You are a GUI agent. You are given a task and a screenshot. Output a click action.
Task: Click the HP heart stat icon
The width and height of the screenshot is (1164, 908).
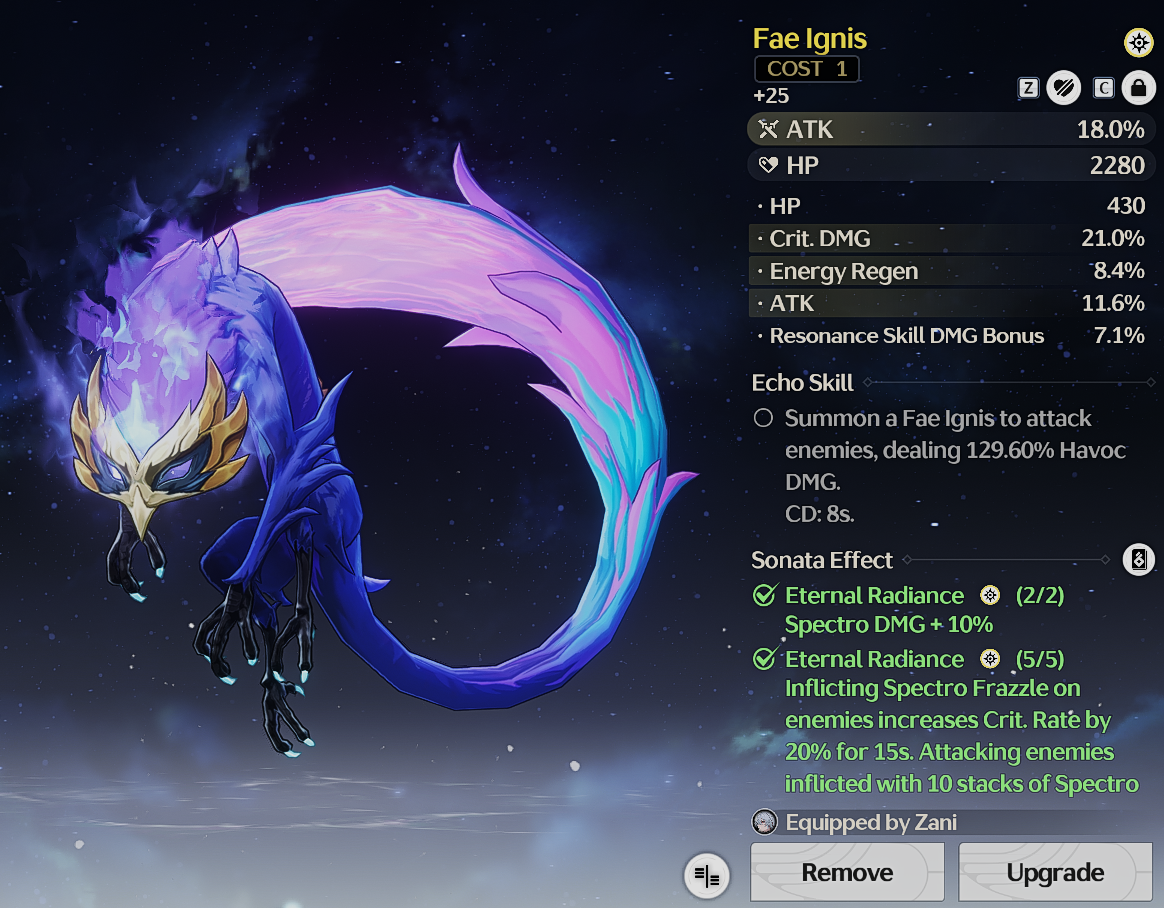pyautogui.click(x=768, y=165)
